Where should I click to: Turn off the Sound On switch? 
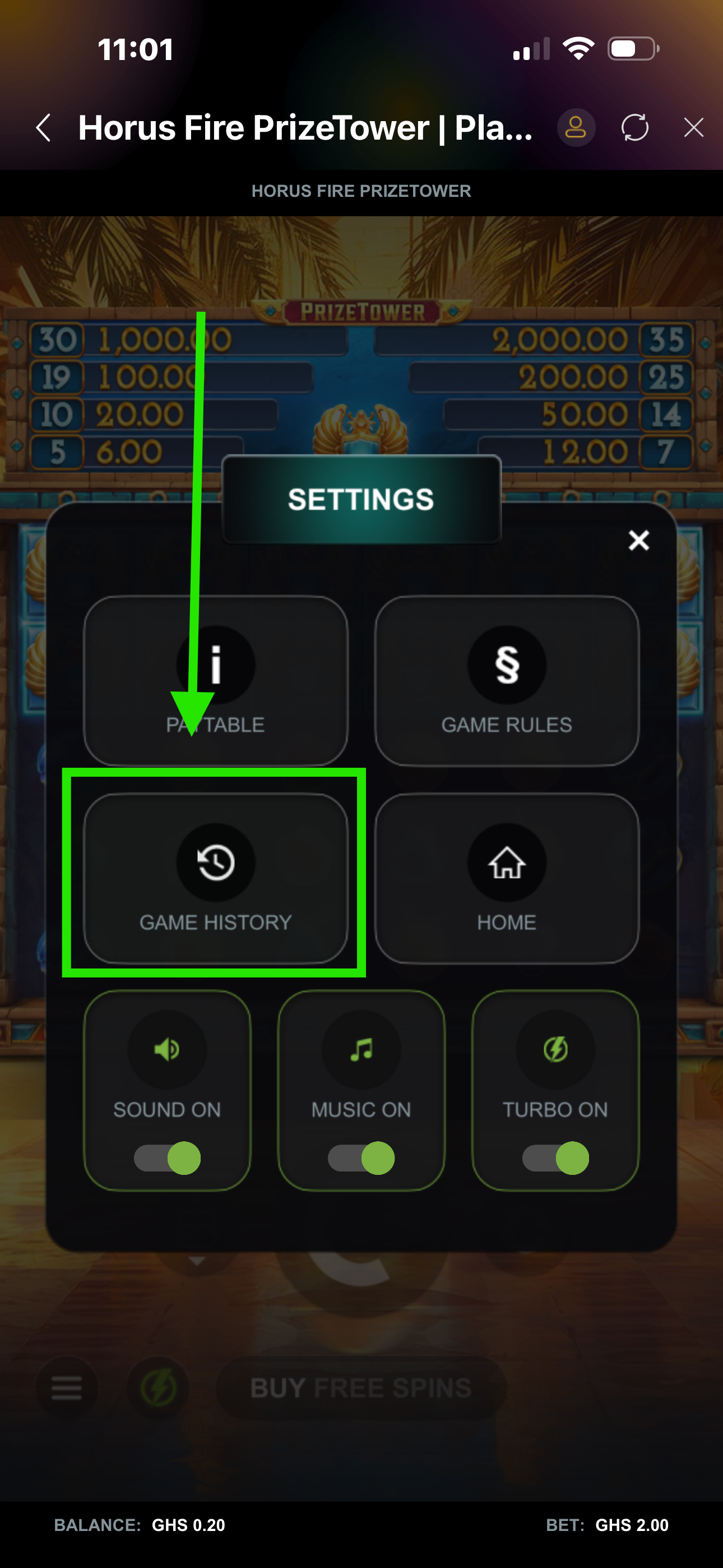(x=168, y=1157)
